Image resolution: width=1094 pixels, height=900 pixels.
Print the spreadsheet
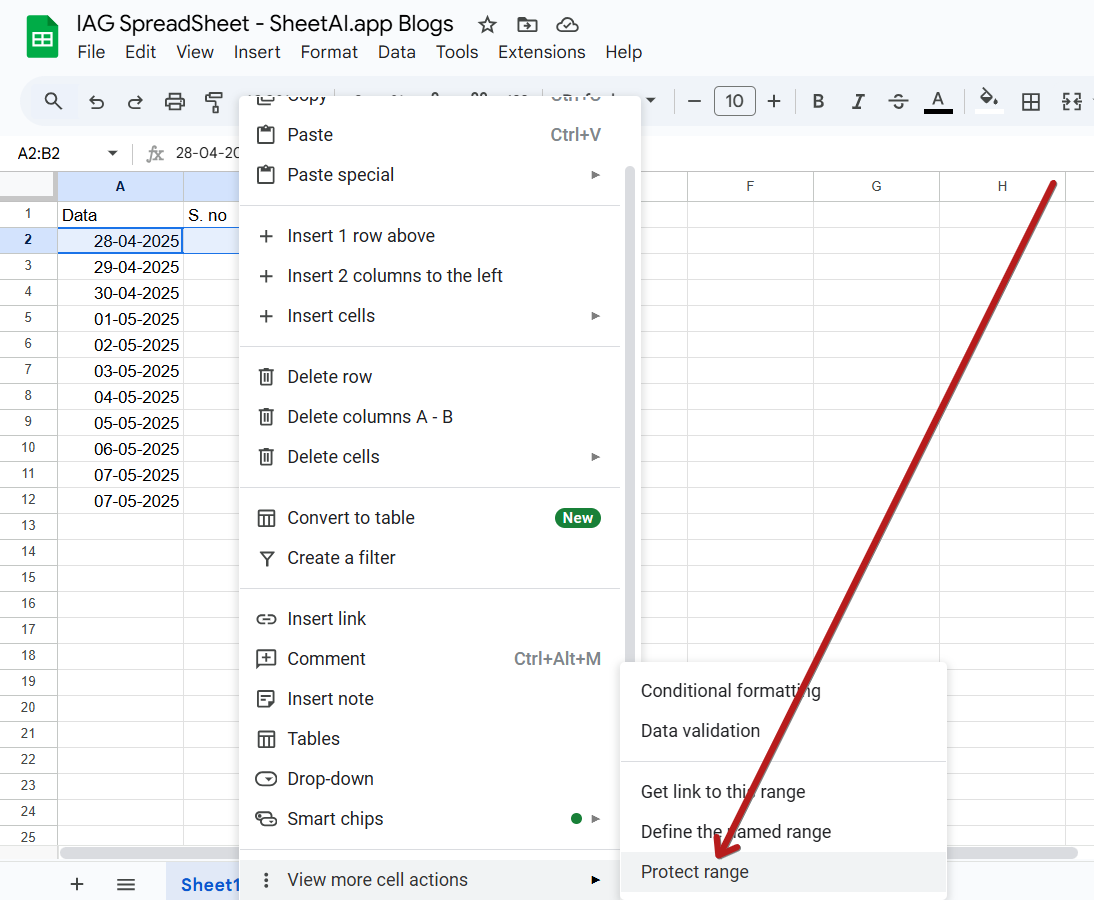(174, 102)
